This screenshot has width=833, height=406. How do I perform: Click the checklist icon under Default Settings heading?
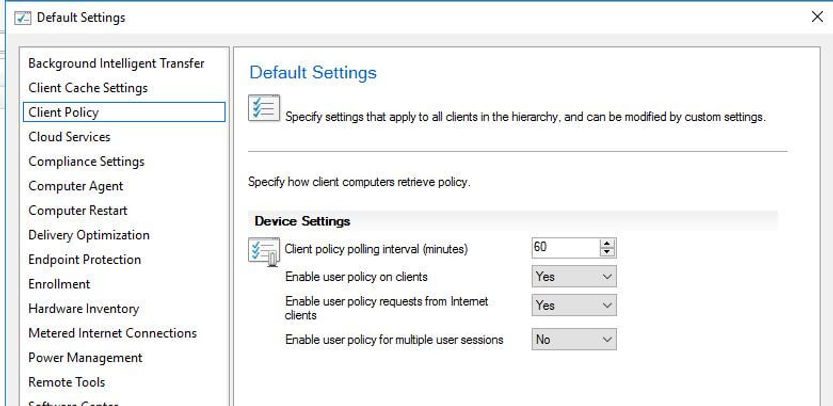pos(264,109)
